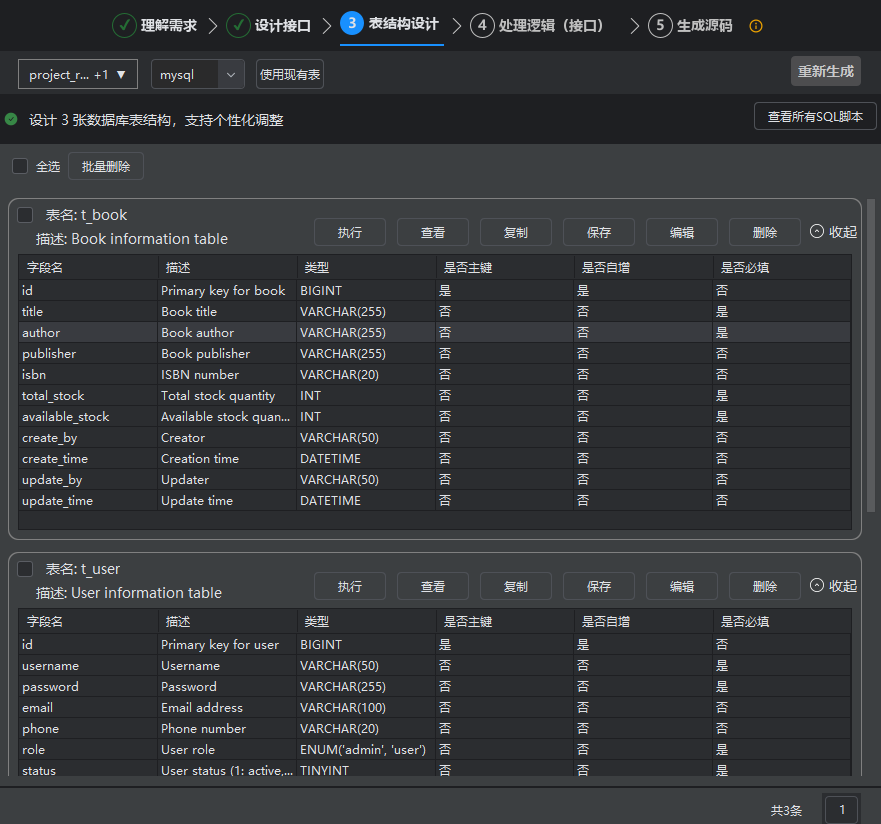Click the step 5 circle icon
The height and width of the screenshot is (824, 881).
pos(660,25)
